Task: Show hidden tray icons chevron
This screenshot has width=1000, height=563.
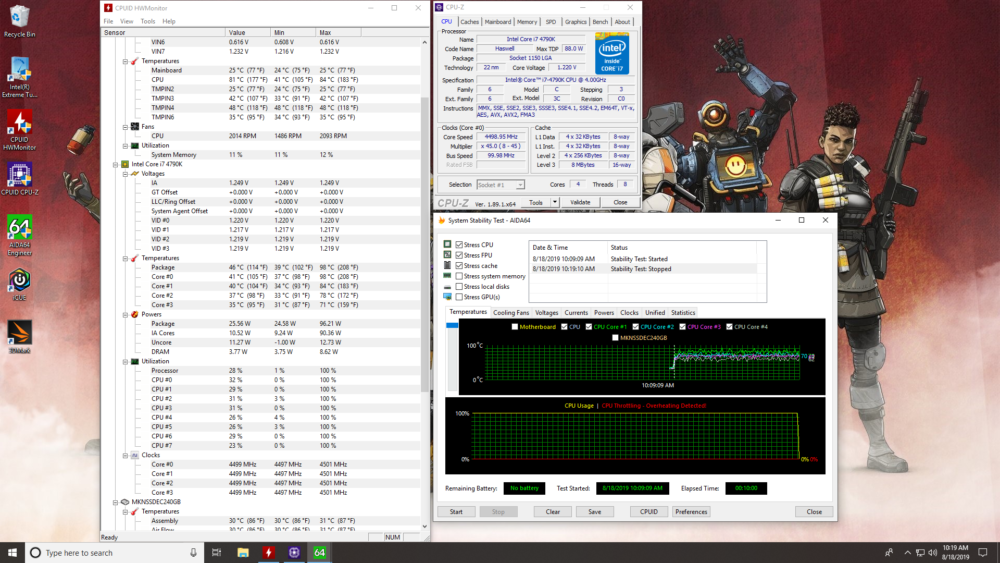Action: point(907,552)
